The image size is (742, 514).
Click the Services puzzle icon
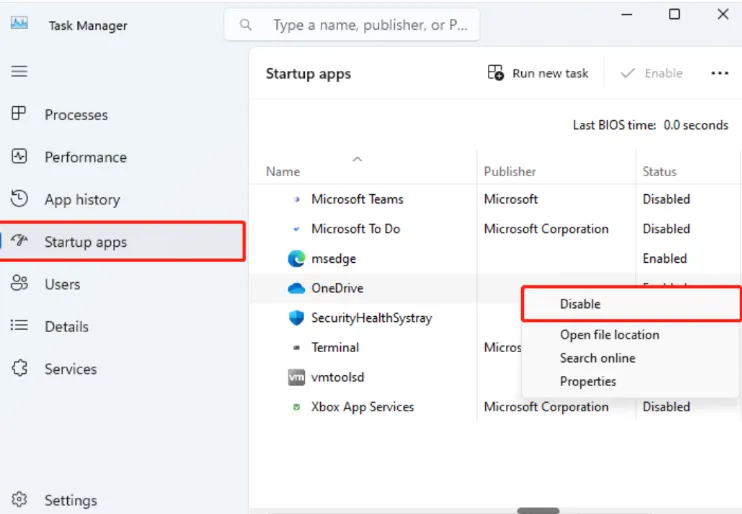[x=19, y=368]
